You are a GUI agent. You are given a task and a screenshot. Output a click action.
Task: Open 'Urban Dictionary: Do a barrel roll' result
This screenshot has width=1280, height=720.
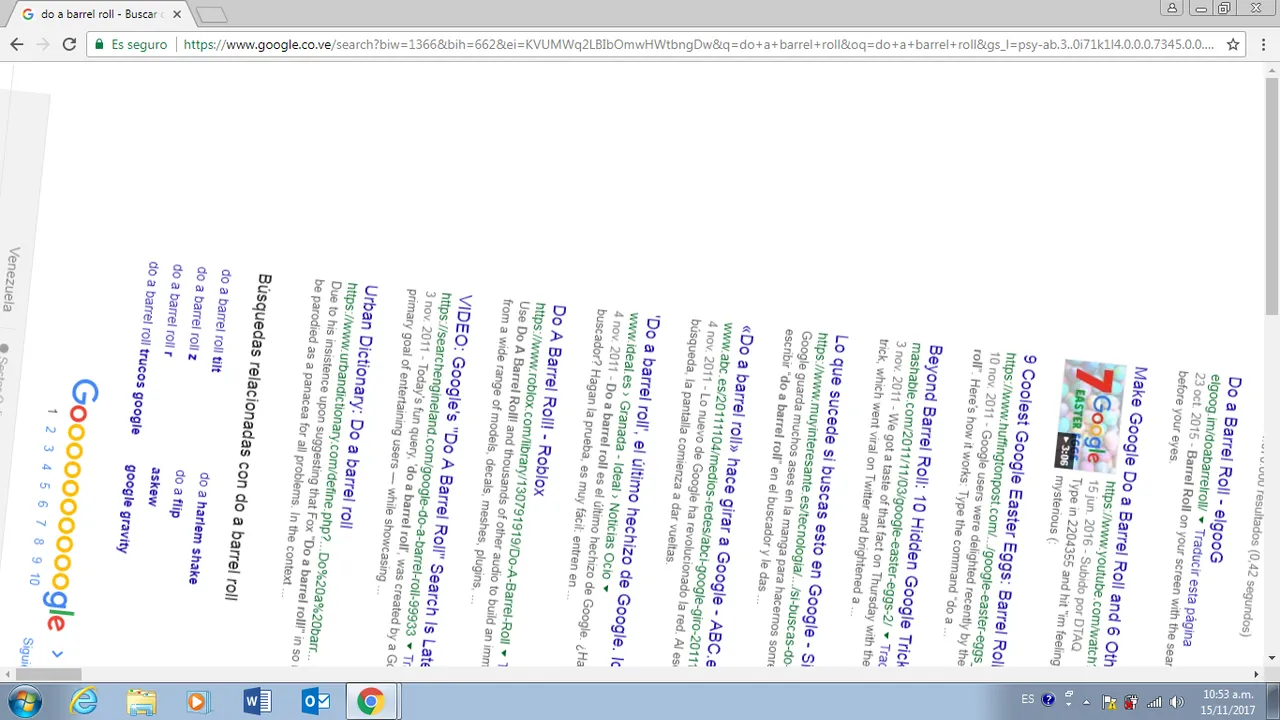tap(358, 407)
